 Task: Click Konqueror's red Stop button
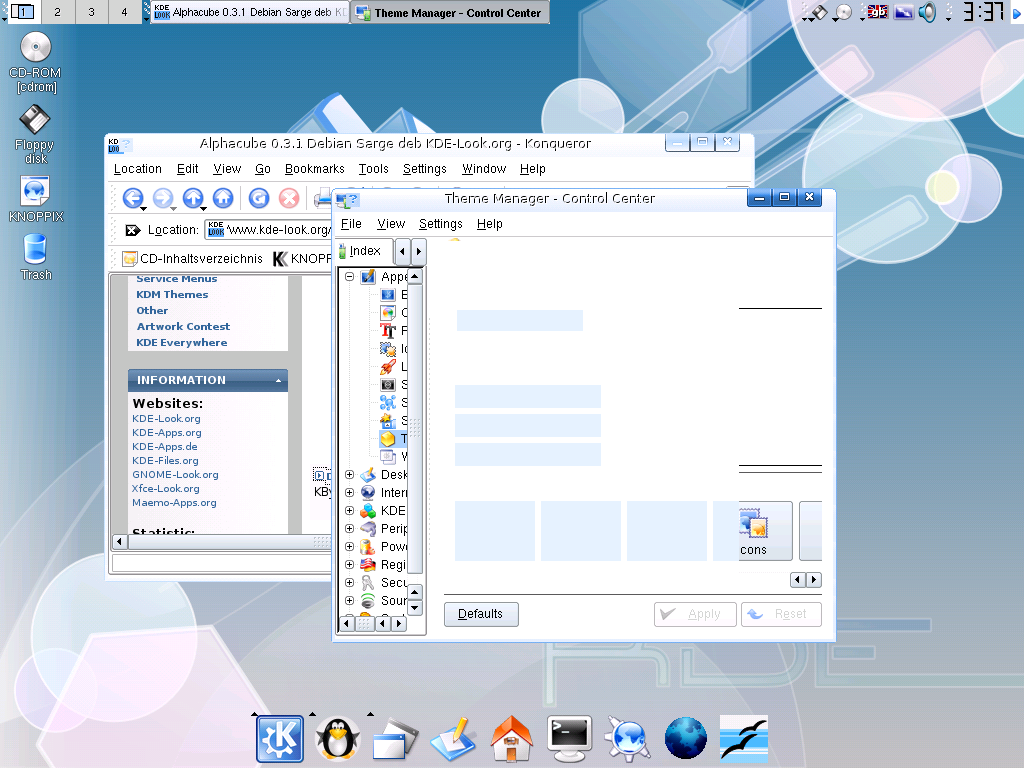click(289, 198)
